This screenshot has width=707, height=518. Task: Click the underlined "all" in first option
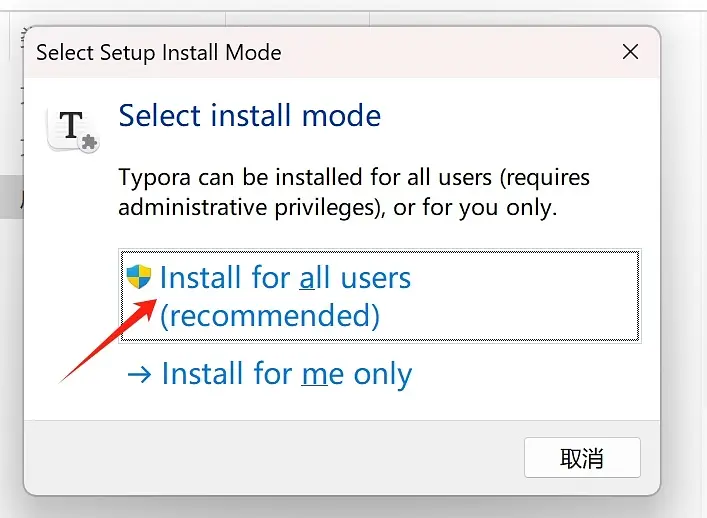pos(314,277)
